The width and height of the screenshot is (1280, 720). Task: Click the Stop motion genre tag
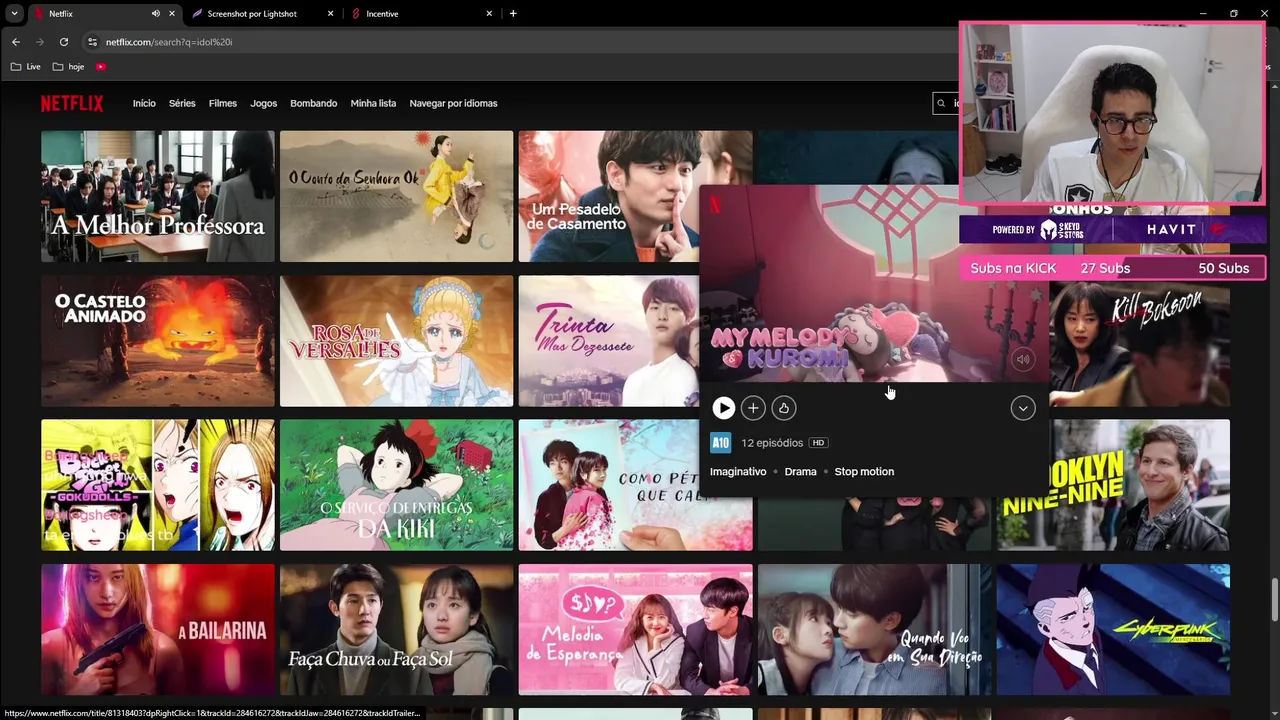[x=864, y=472]
